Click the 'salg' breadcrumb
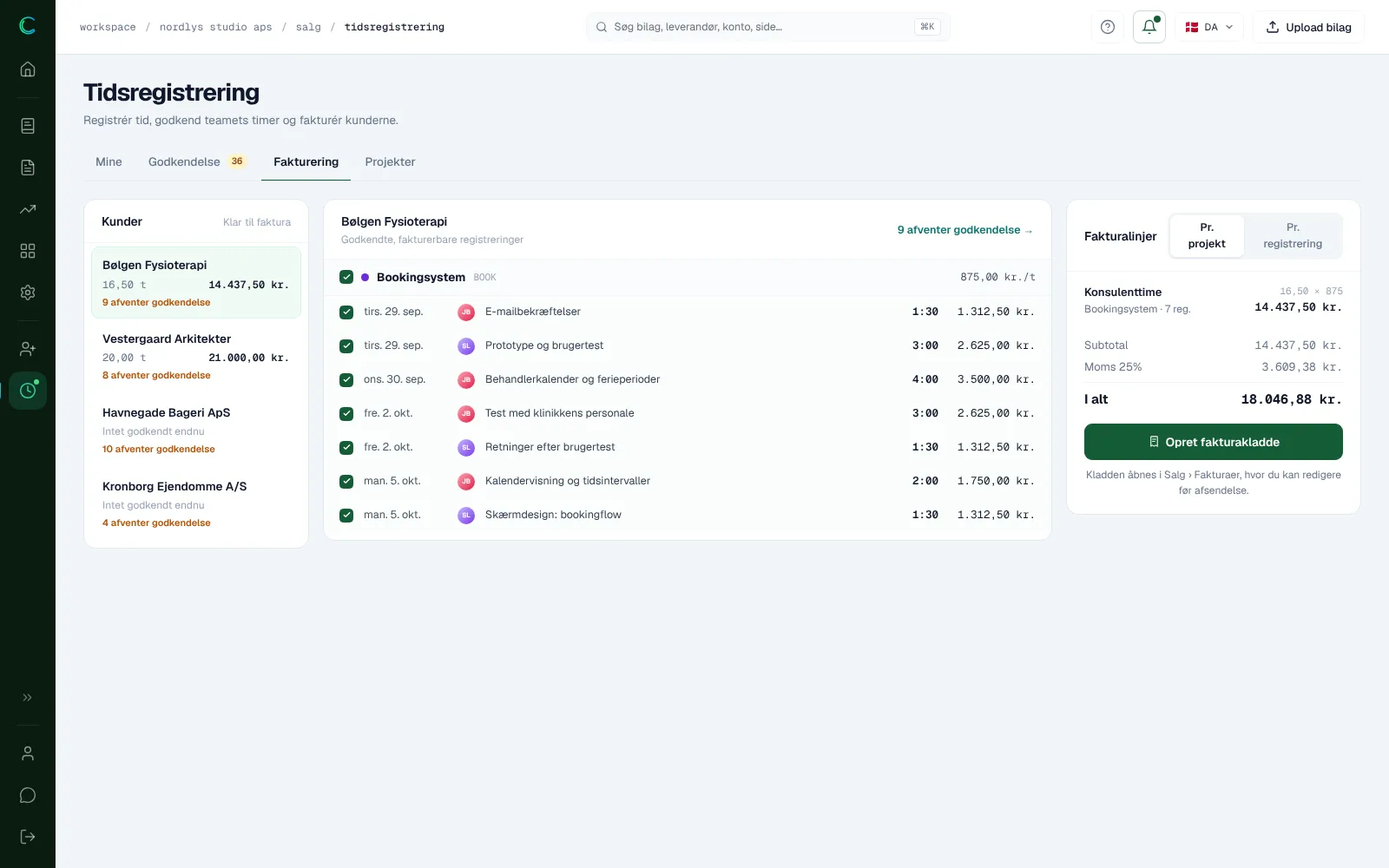The image size is (1389, 868). point(308,27)
